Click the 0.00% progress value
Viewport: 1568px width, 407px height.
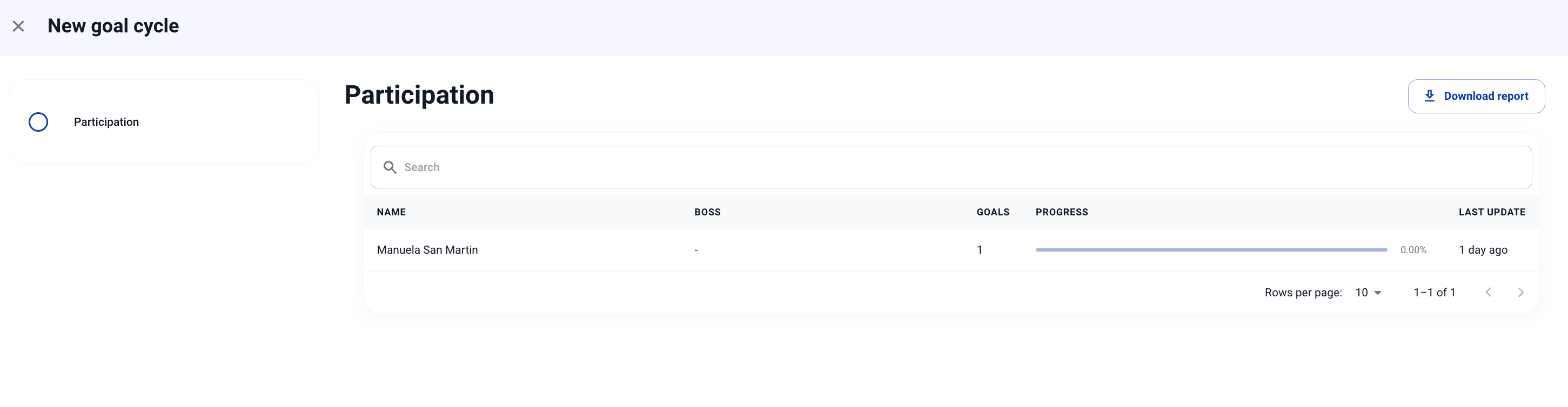point(1413,250)
